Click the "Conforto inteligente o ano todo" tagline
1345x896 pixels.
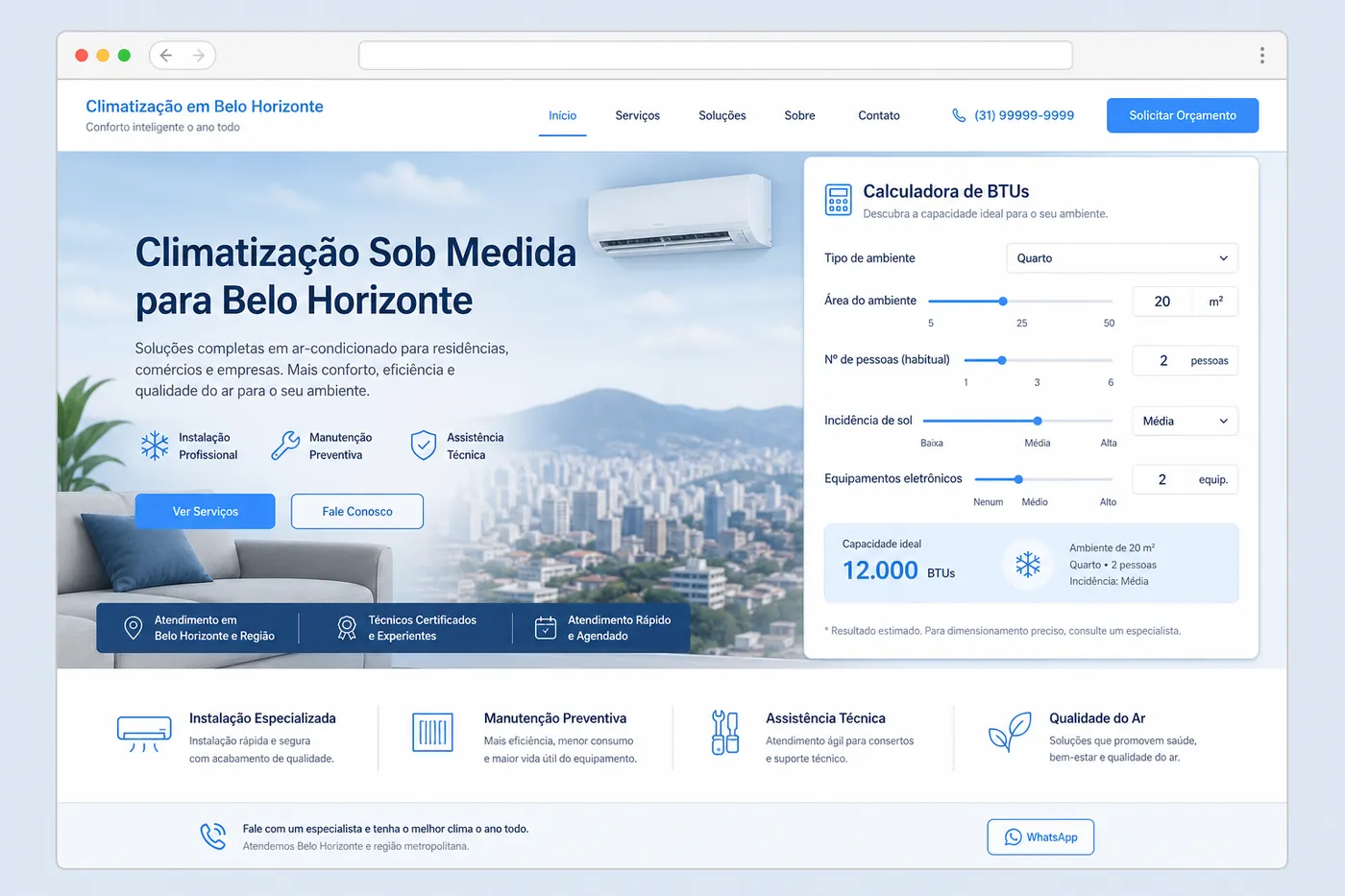(x=162, y=127)
